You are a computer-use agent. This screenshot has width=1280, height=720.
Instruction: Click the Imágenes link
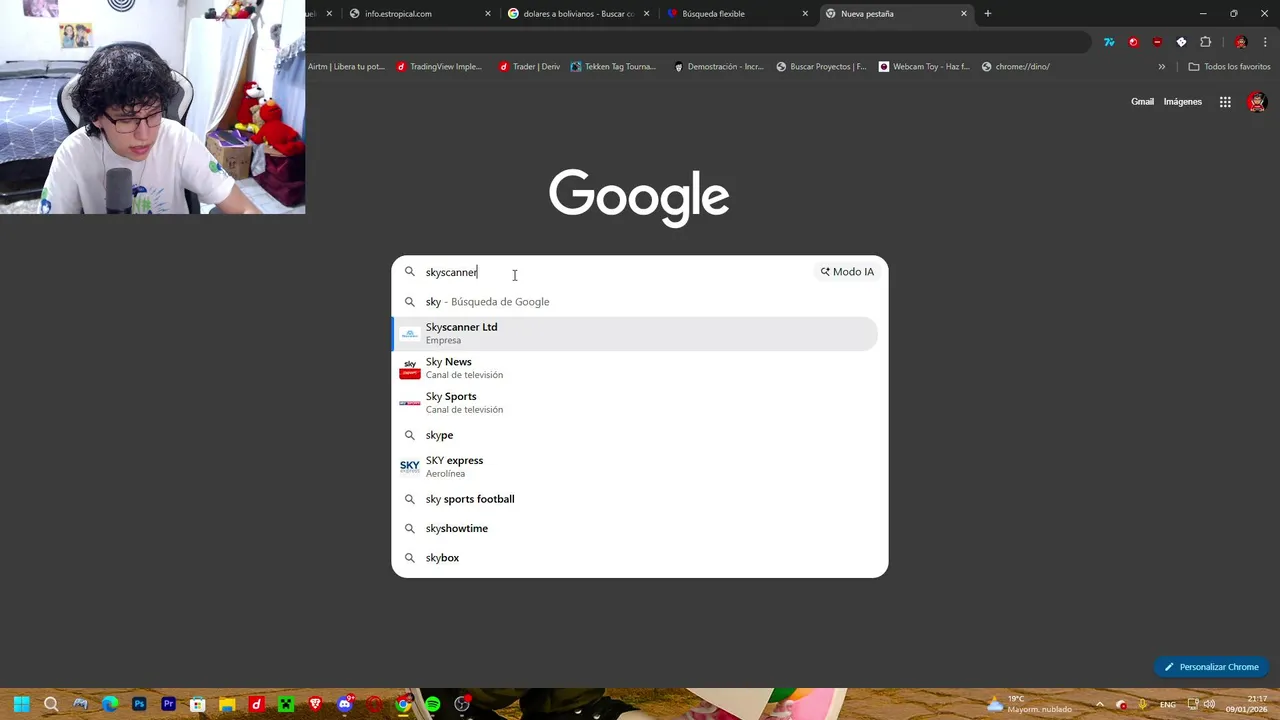coord(1183,102)
